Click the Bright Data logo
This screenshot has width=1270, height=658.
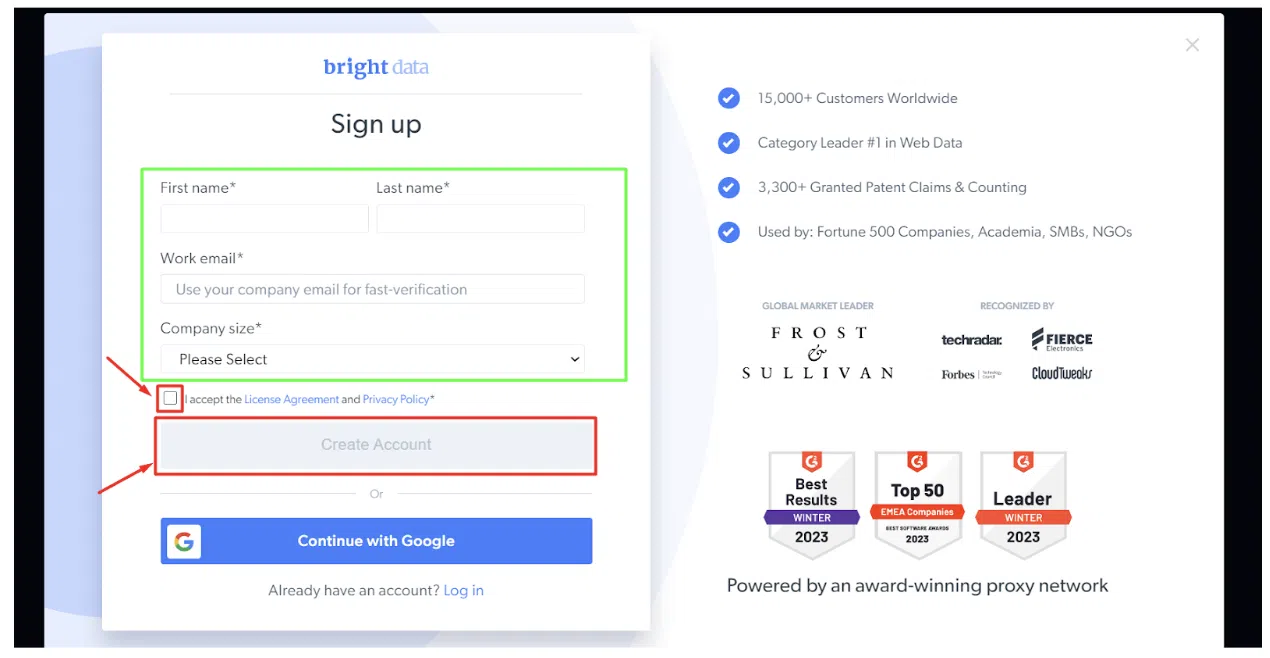click(376, 68)
